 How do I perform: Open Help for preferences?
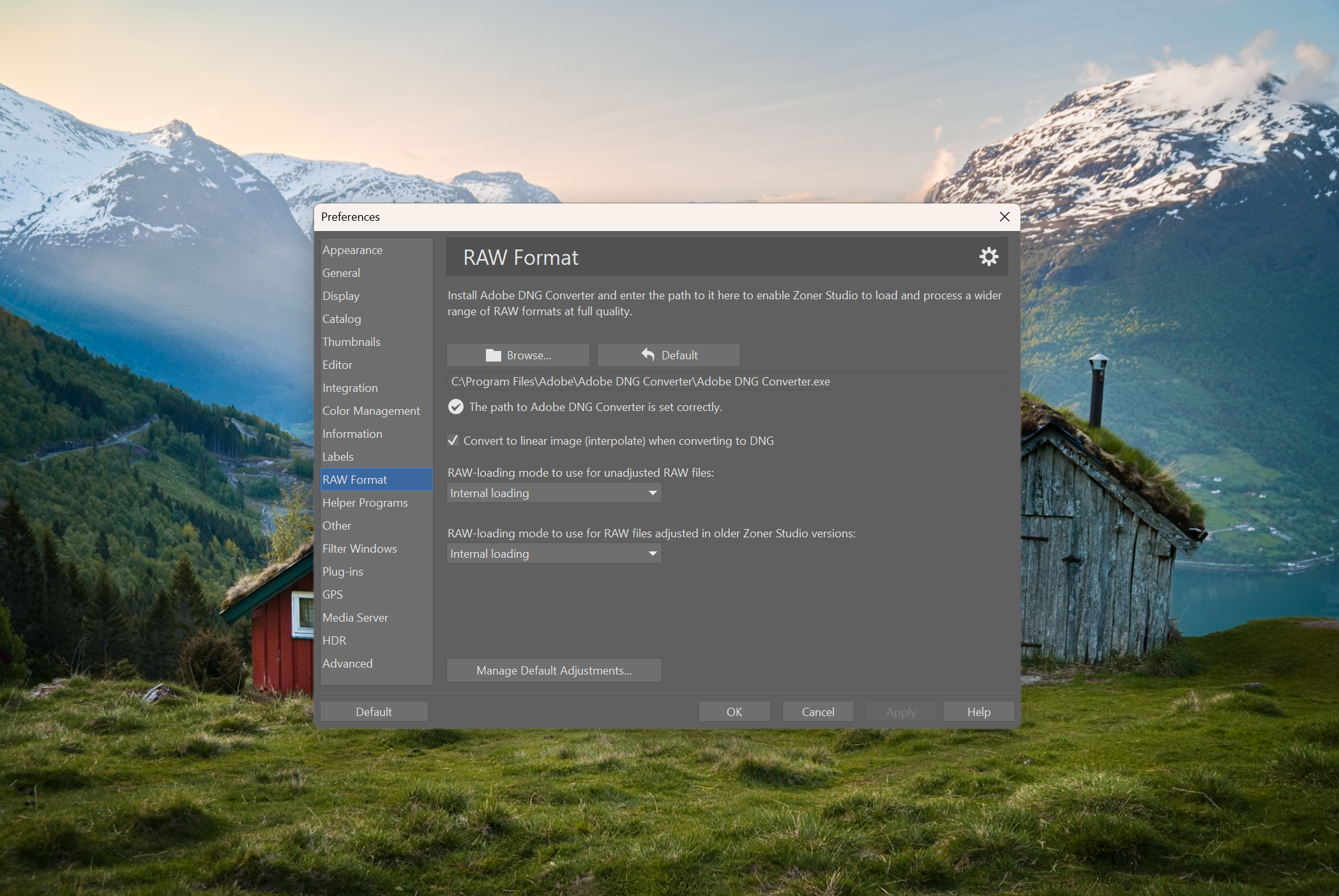pos(979,712)
